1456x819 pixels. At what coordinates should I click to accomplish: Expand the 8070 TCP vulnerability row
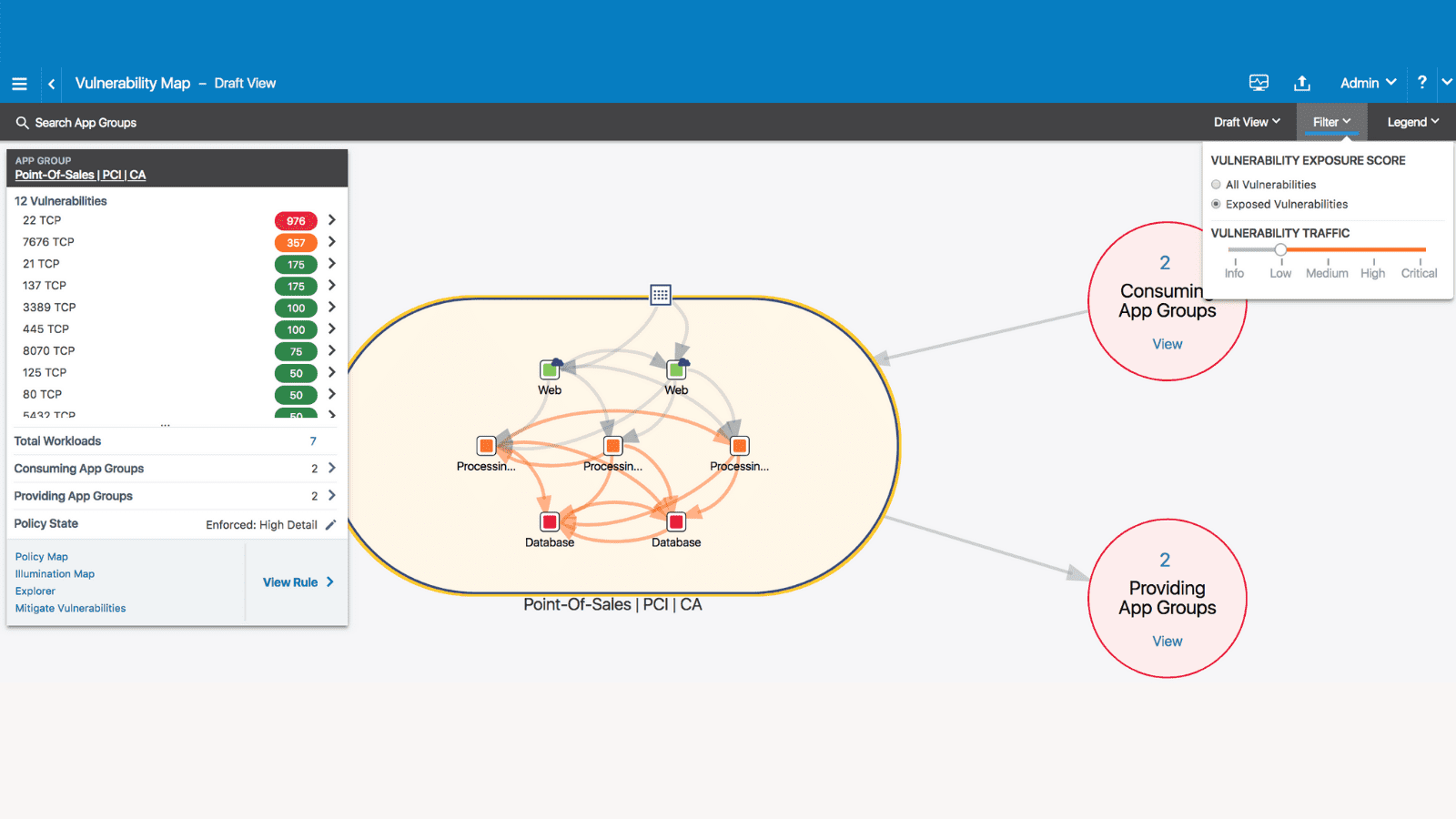coord(332,351)
